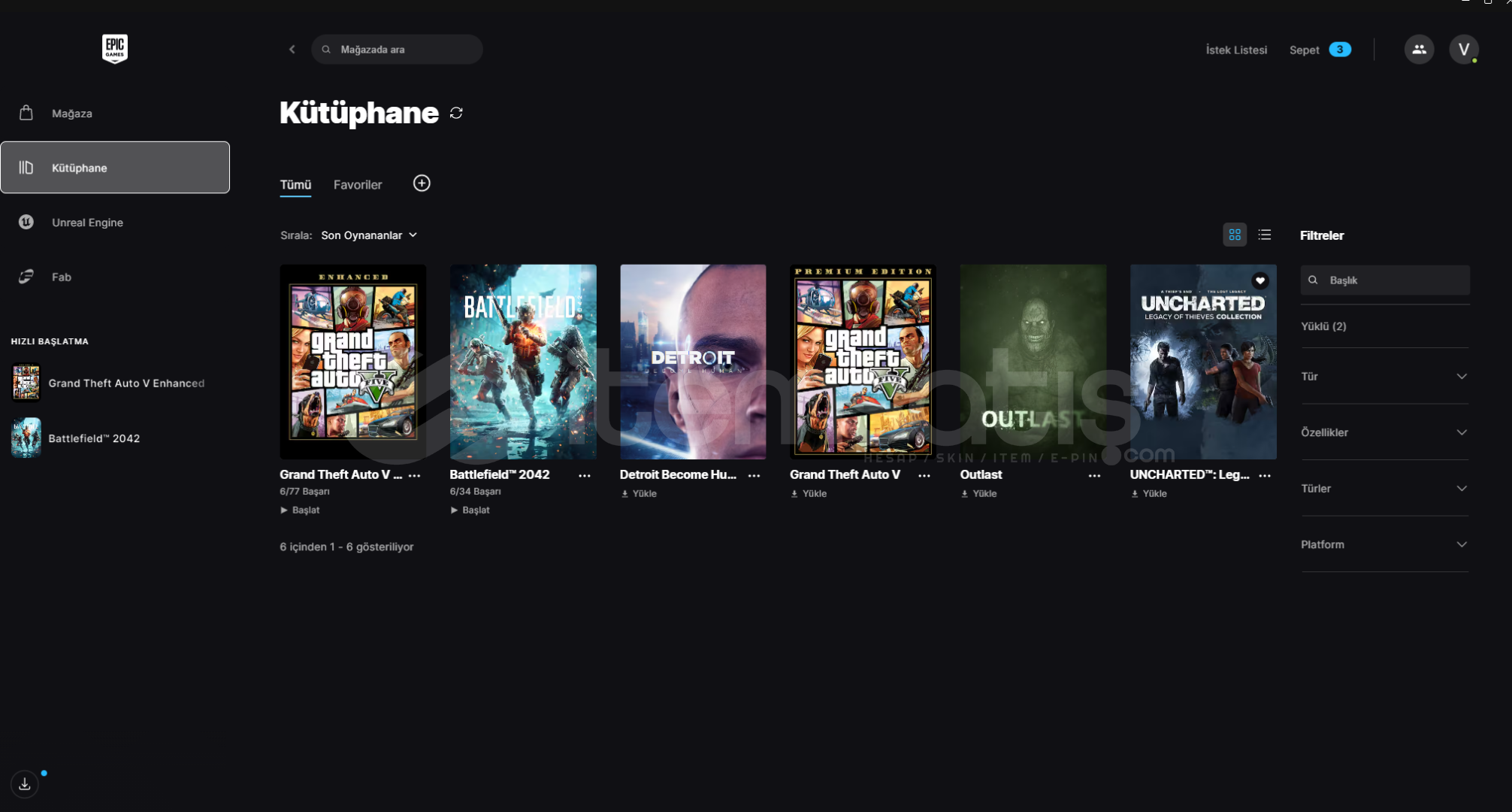This screenshot has width=1512, height=812.
Task: Open more options for Detroit Become Human
Action: click(x=754, y=476)
